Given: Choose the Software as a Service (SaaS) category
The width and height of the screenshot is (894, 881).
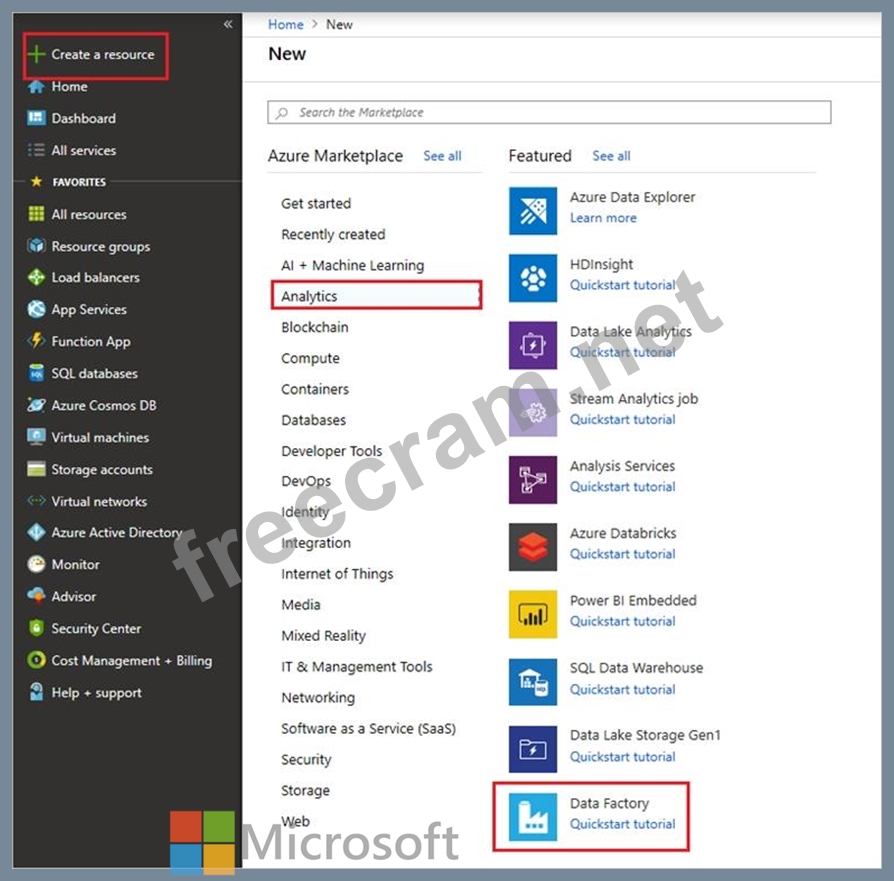Looking at the screenshot, I should click(368, 728).
